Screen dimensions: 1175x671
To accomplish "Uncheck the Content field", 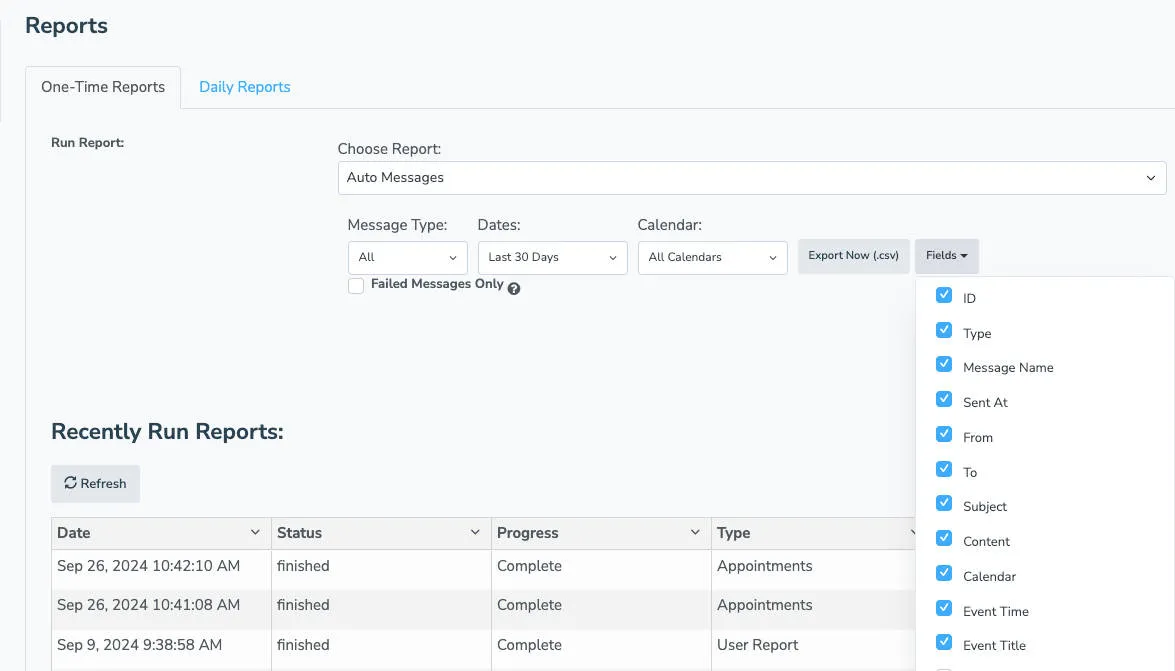I will [x=944, y=539].
